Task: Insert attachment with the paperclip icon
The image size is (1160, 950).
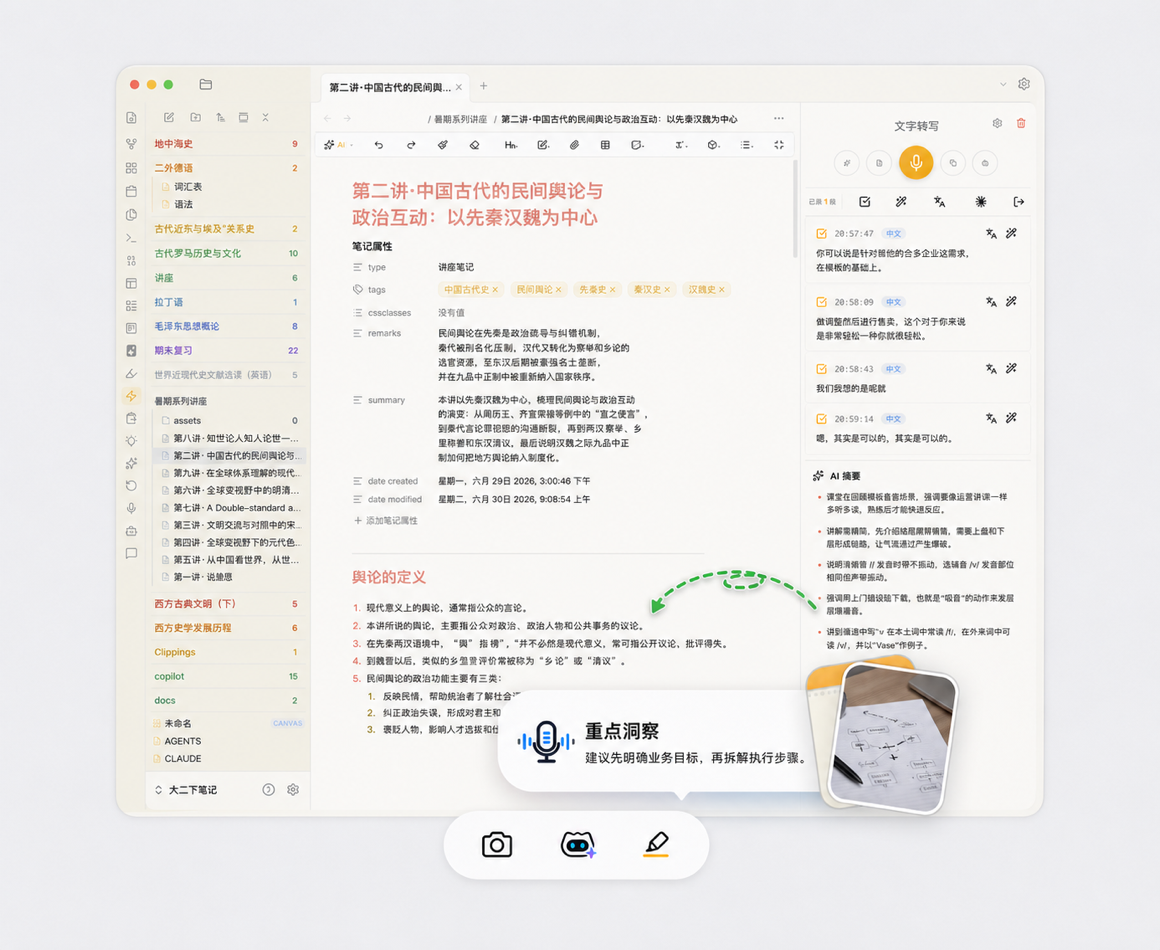Action: tap(574, 145)
